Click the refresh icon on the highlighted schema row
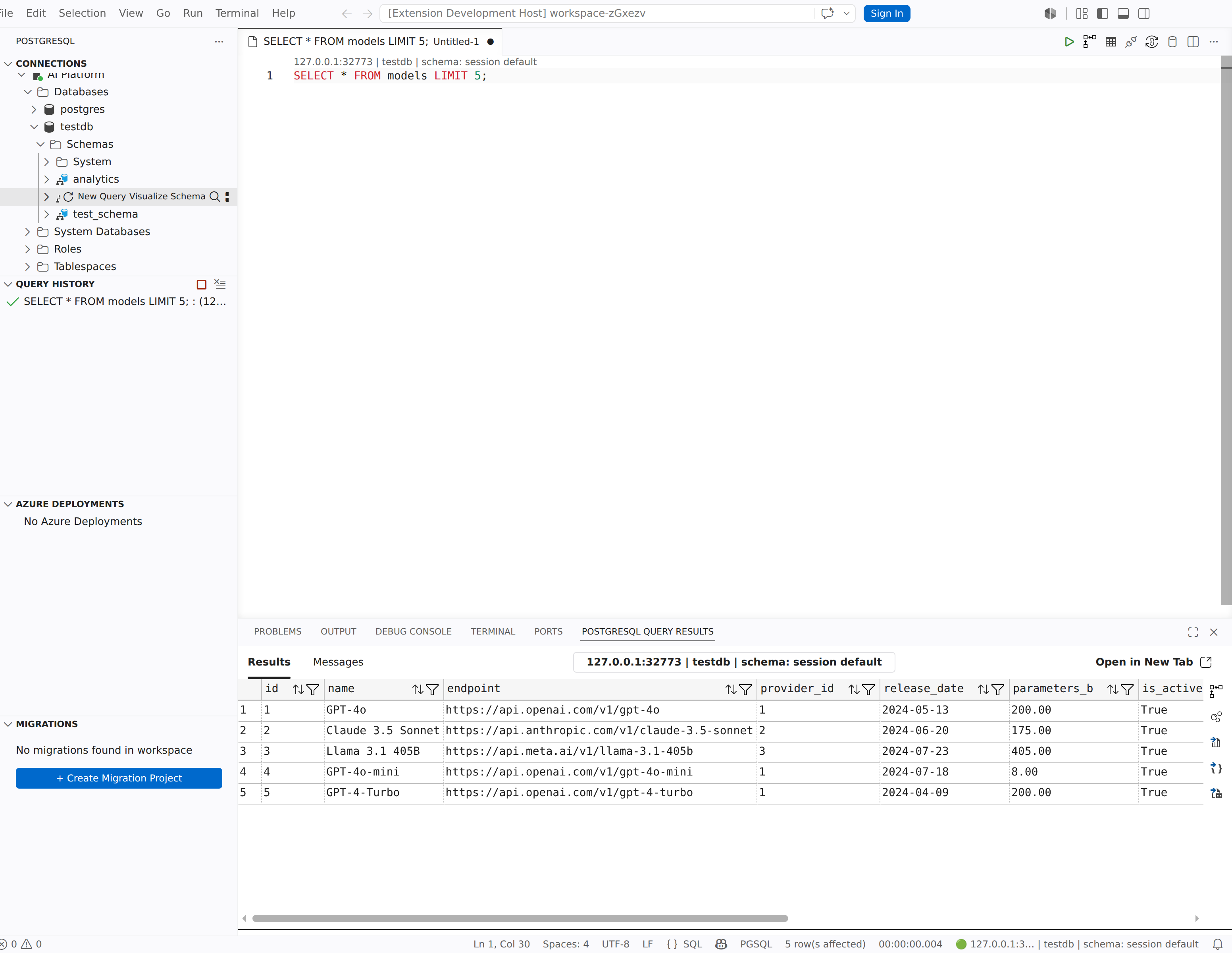The image size is (1232, 953). tap(68, 197)
